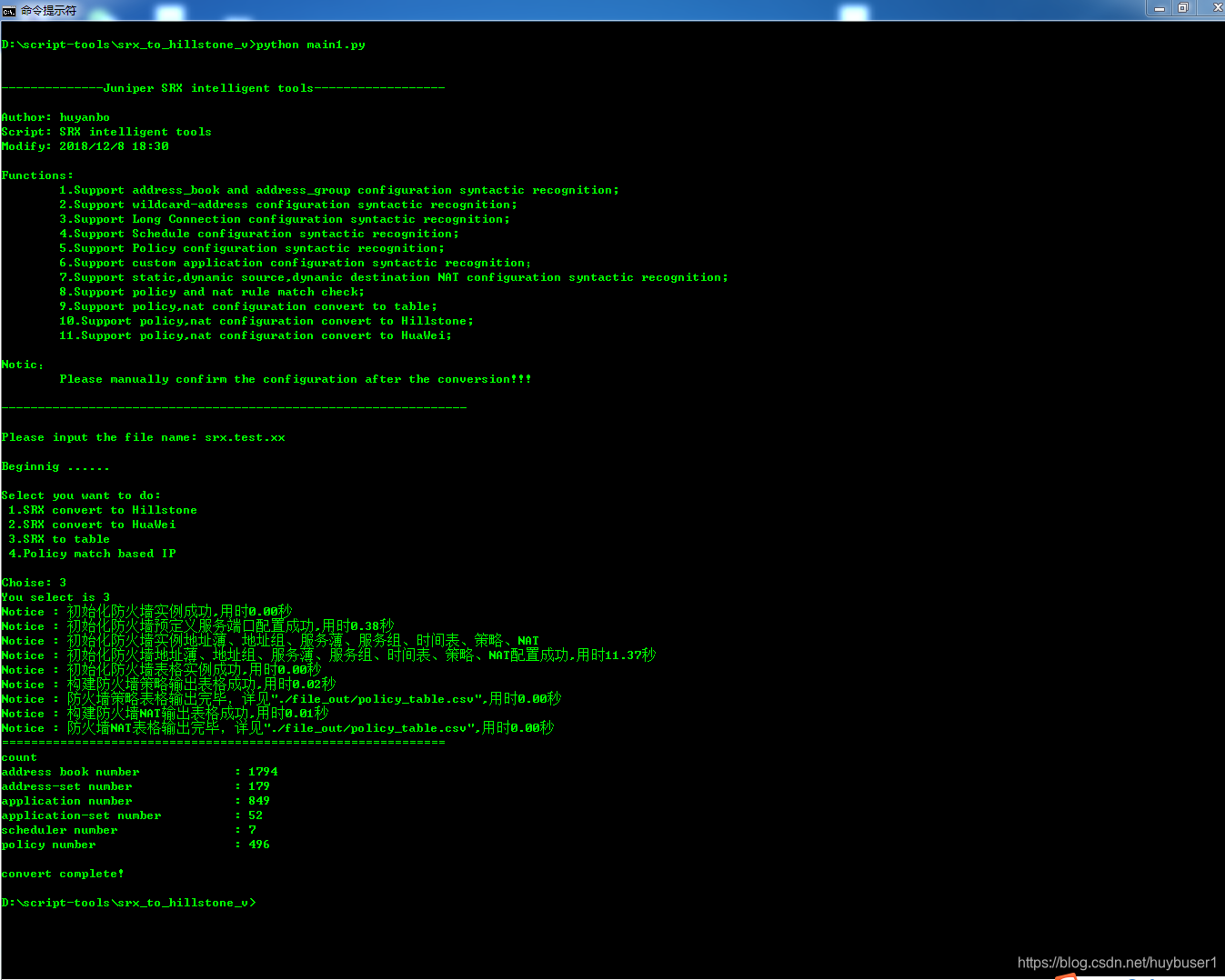Click function 10 convert to Hillstone
This screenshot has width=1225, height=980.
(266, 321)
